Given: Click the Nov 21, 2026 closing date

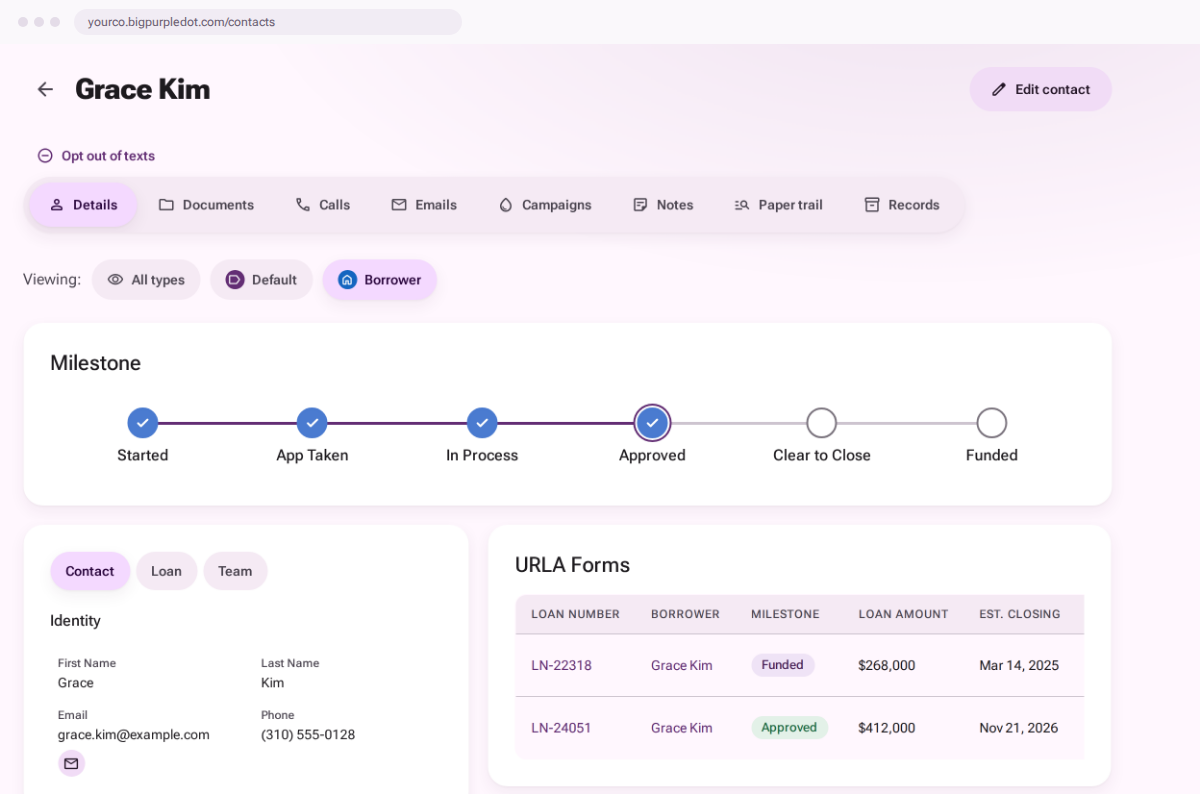Looking at the screenshot, I should point(1019,728).
